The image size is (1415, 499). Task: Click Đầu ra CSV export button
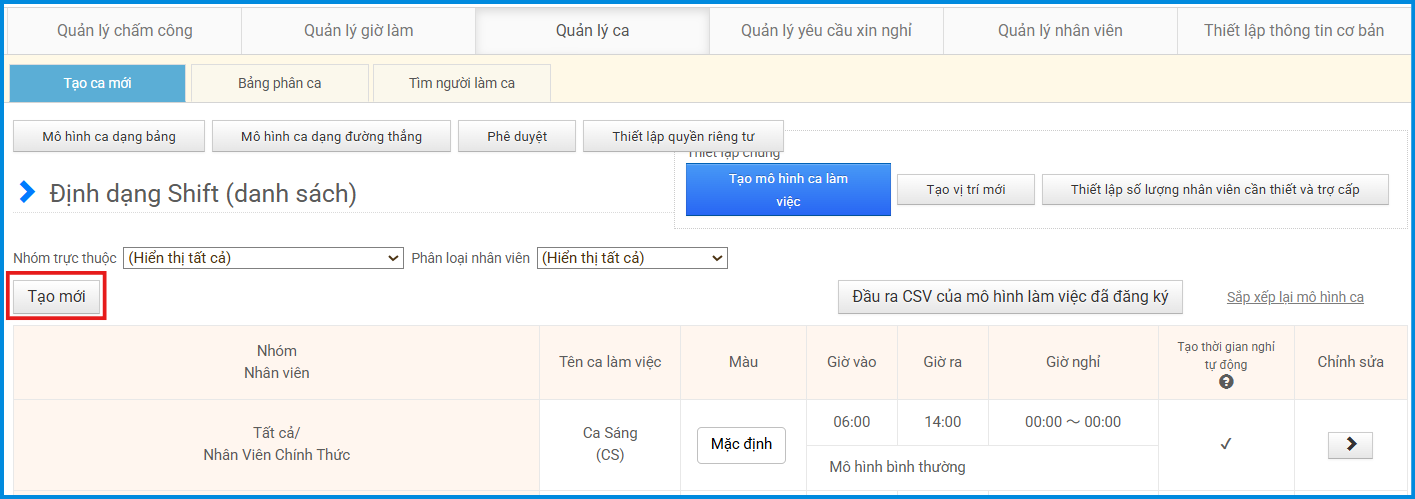pos(1010,297)
